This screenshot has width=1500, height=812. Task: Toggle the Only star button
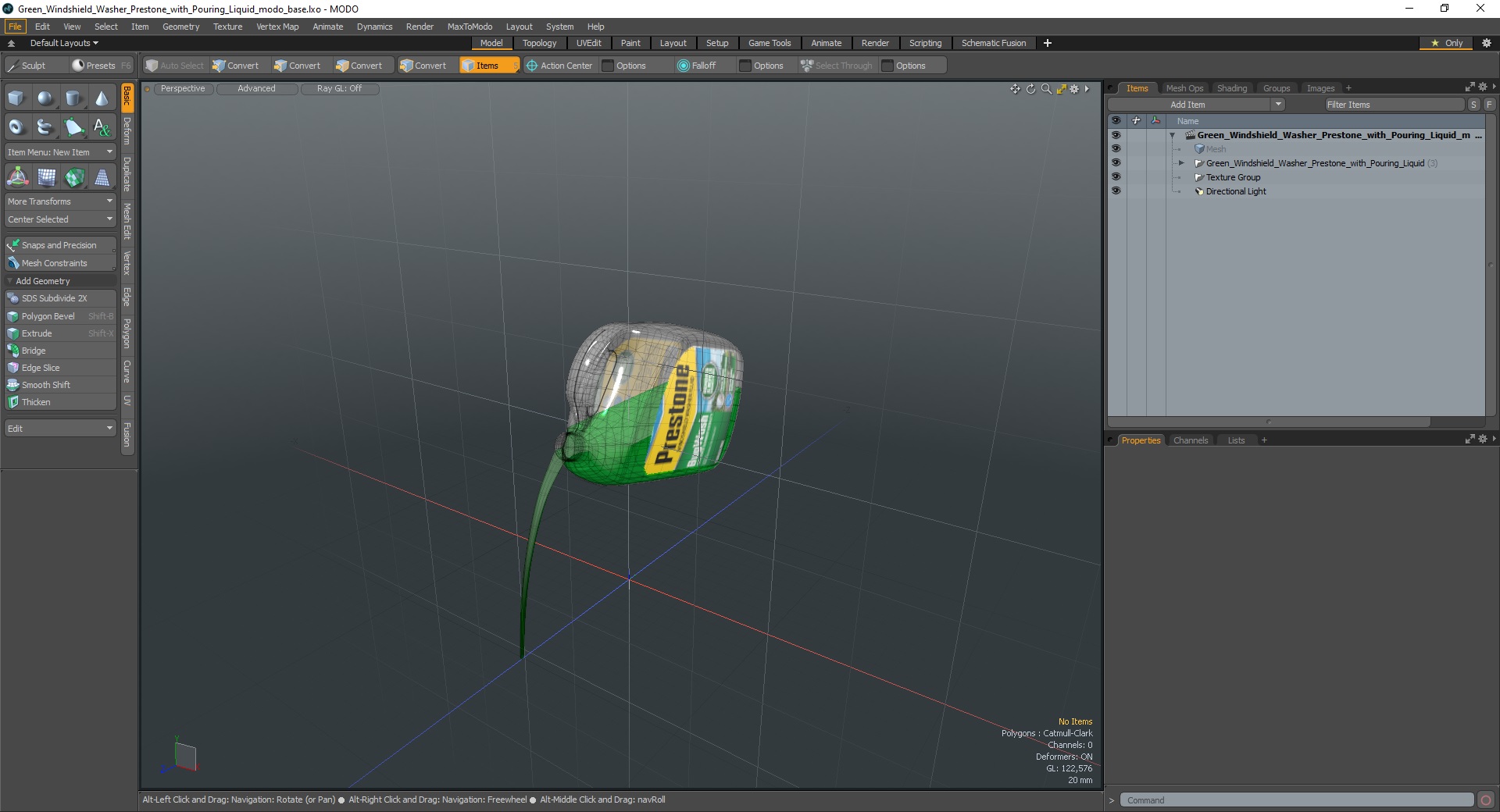point(1447,43)
